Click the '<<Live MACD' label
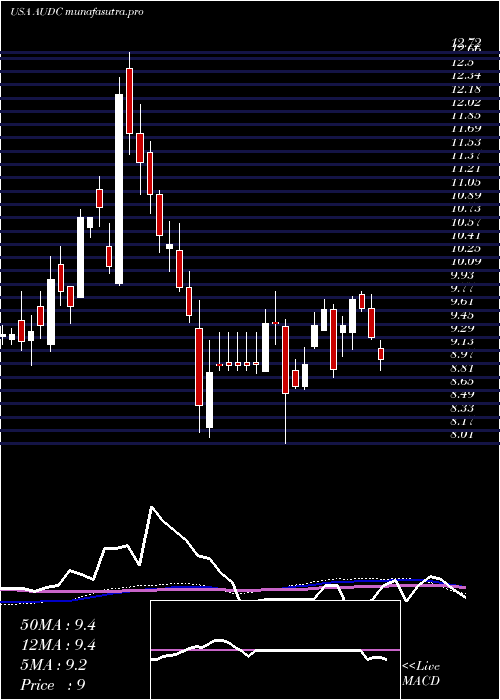500x700 pixels. tap(421, 674)
